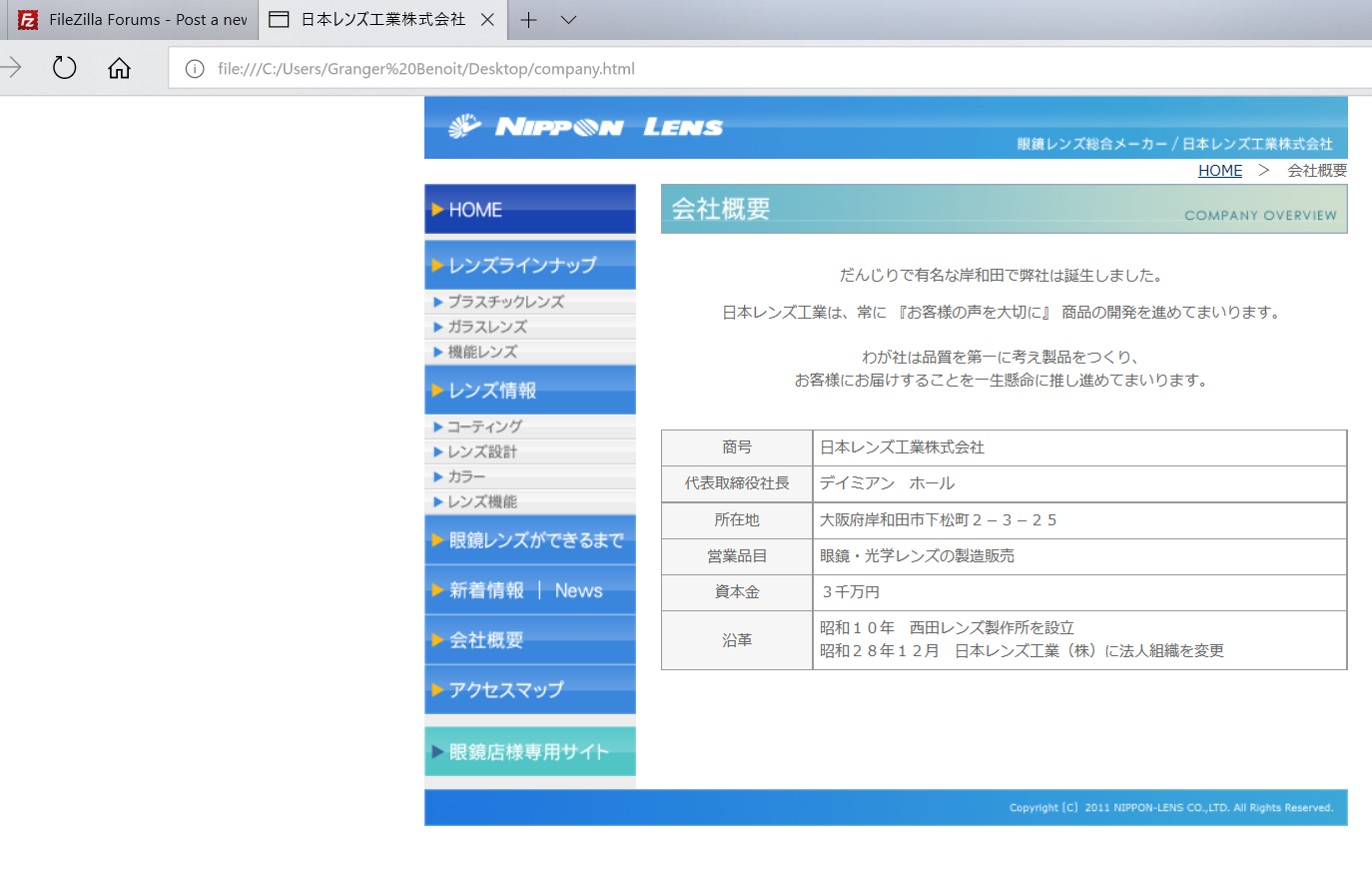Open the 機能レンズ submenu link
1372x875 pixels.
coord(530,352)
